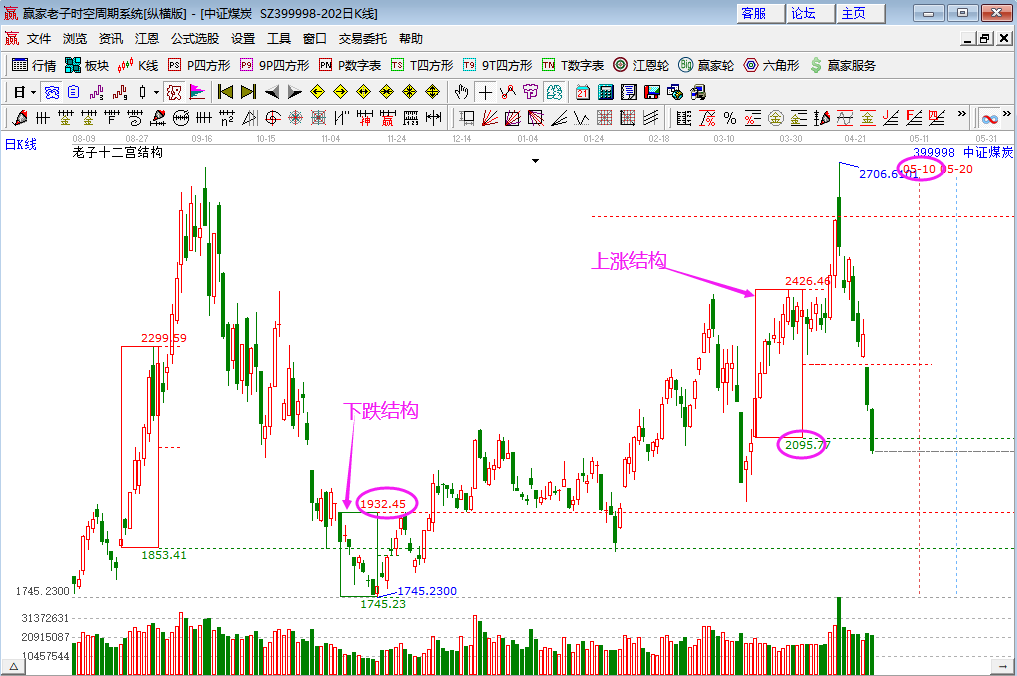Click yellow diamond right-arrow icon

tap(341, 93)
